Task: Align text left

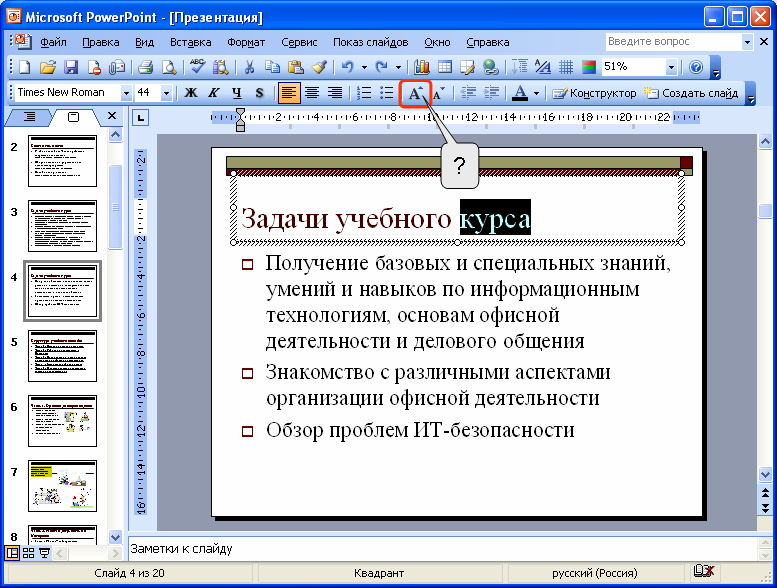Action: 289,93
